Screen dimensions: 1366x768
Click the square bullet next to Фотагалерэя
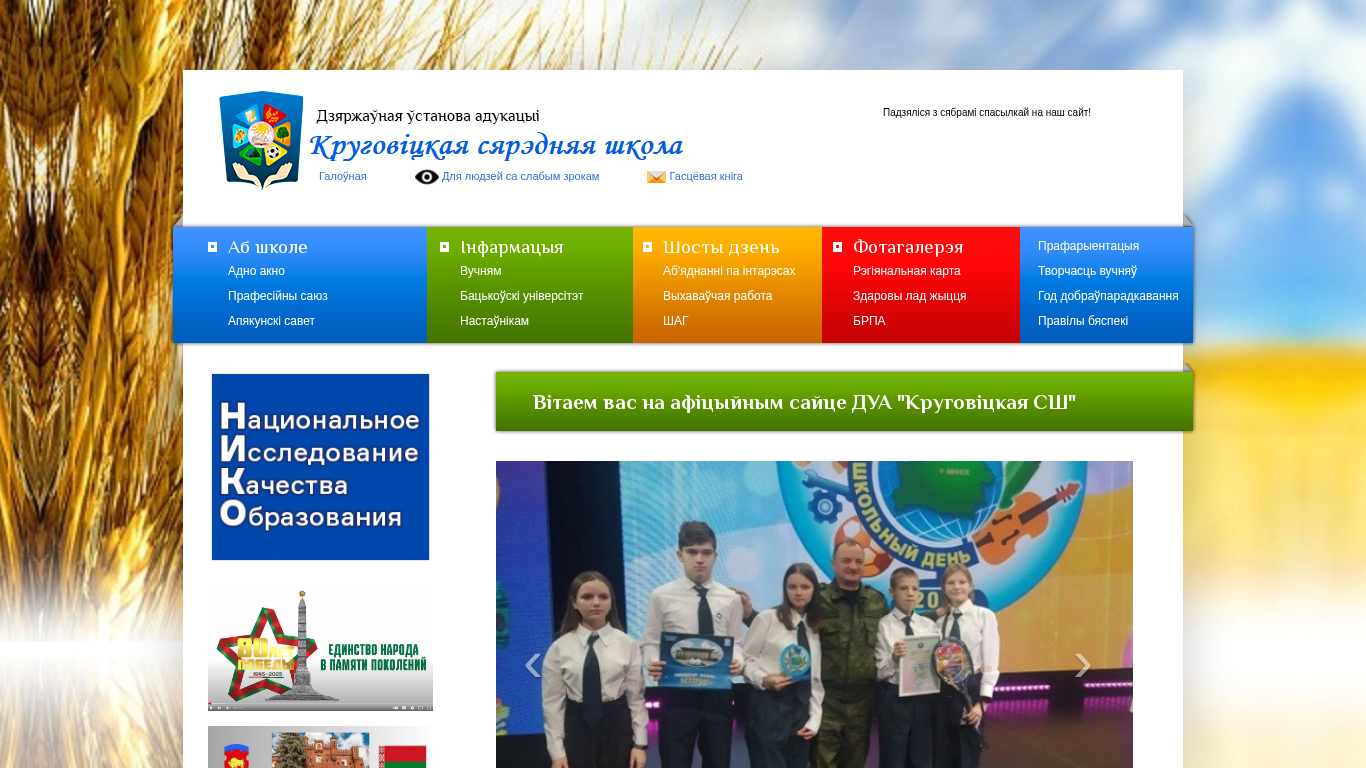pos(837,247)
